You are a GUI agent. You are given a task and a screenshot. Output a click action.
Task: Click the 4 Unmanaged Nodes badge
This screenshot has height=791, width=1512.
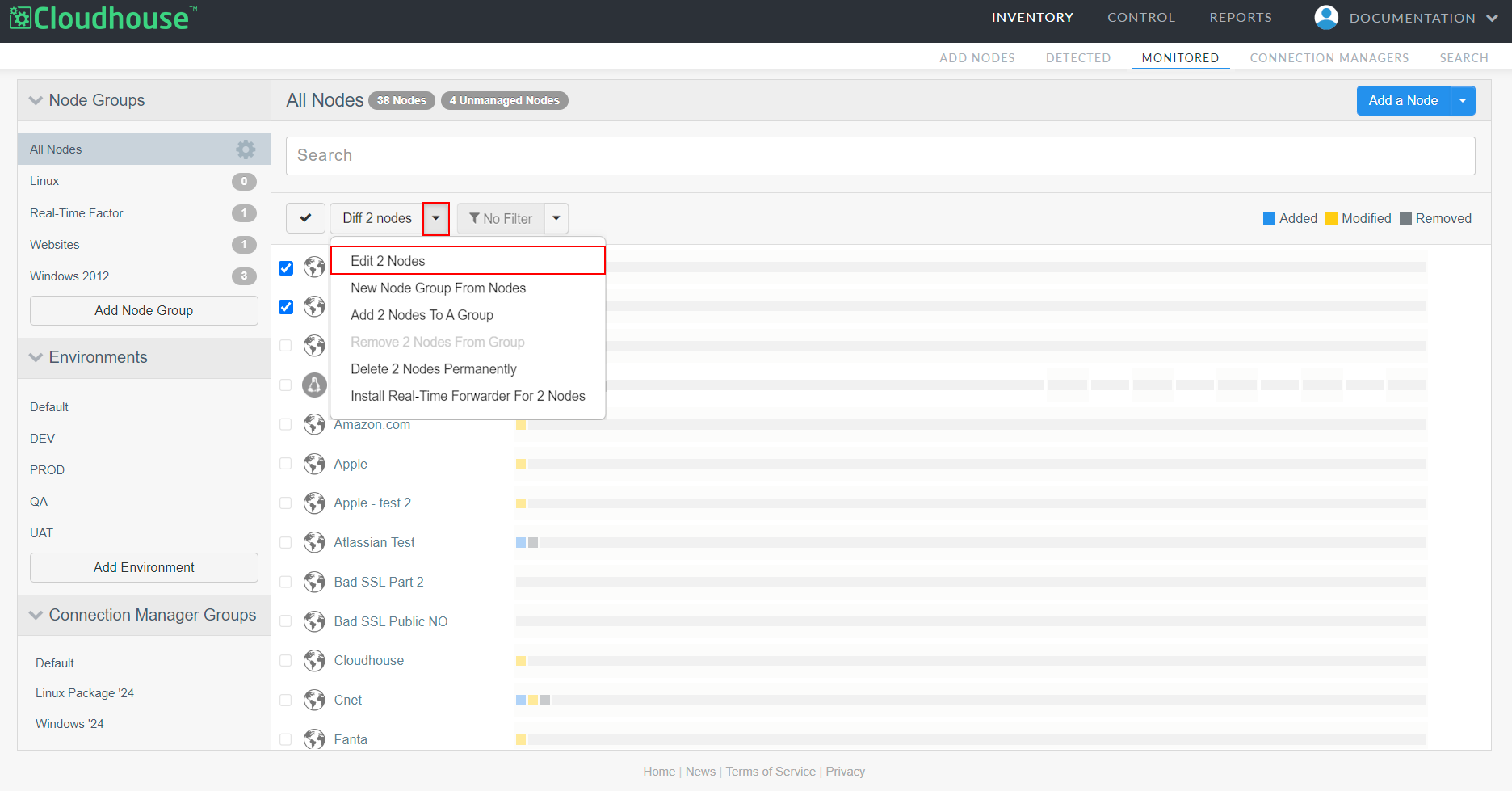(505, 100)
